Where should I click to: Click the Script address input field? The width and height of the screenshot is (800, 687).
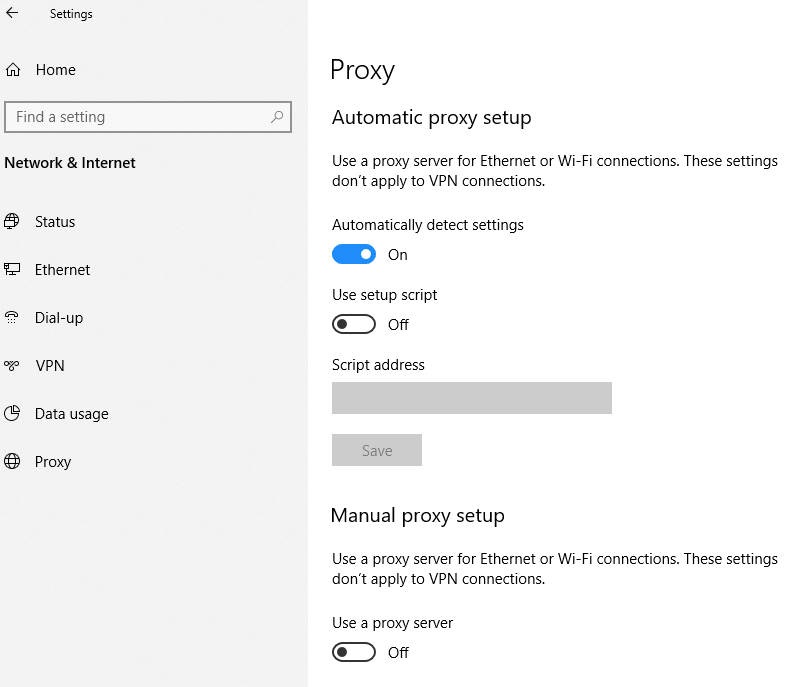(x=471, y=397)
